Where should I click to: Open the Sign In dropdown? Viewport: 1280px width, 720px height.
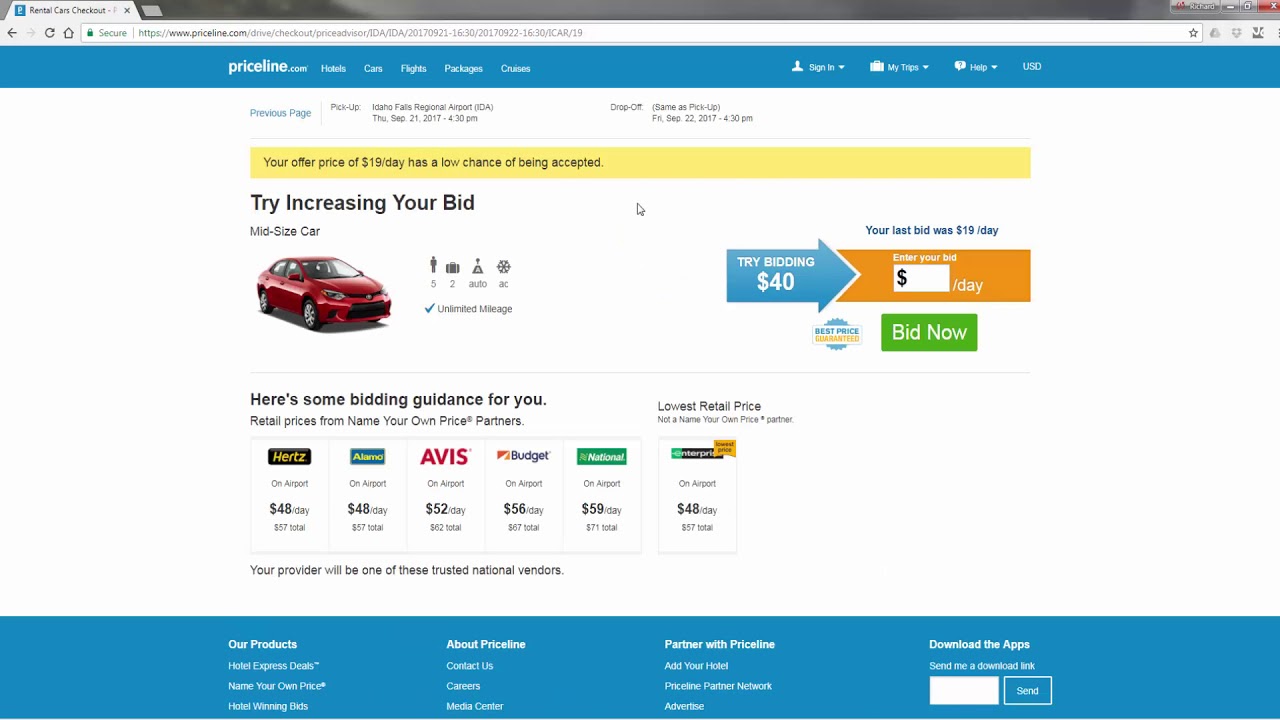coord(820,67)
